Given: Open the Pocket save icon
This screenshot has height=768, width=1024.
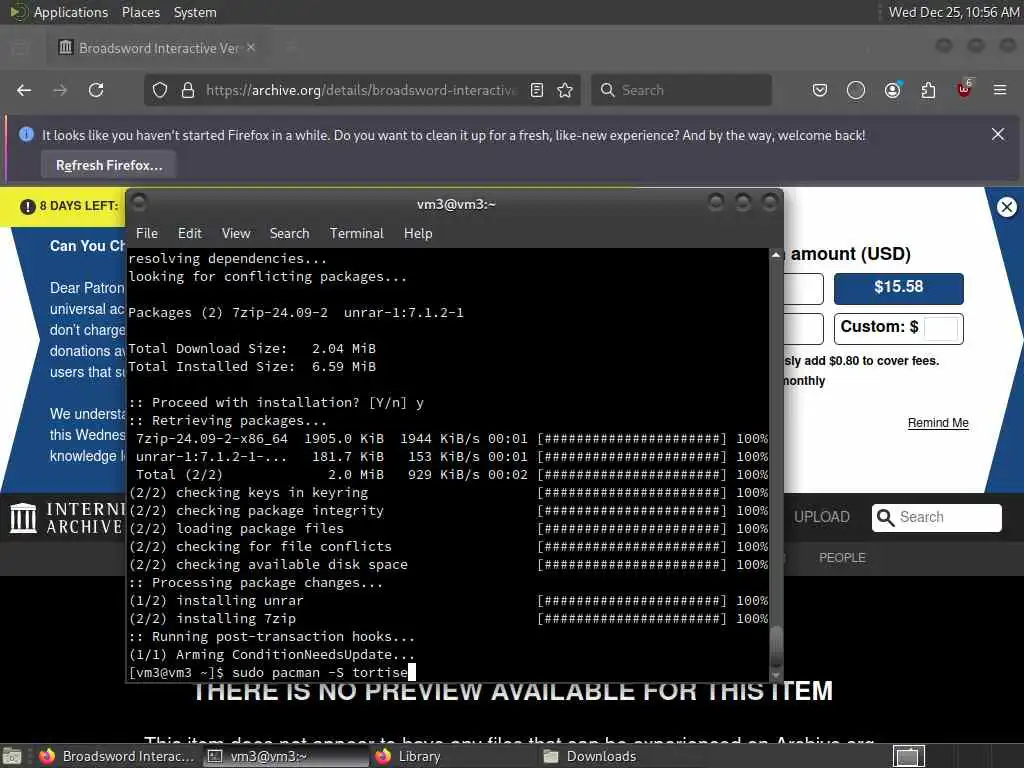Looking at the screenshot, I should click(820, 90).
